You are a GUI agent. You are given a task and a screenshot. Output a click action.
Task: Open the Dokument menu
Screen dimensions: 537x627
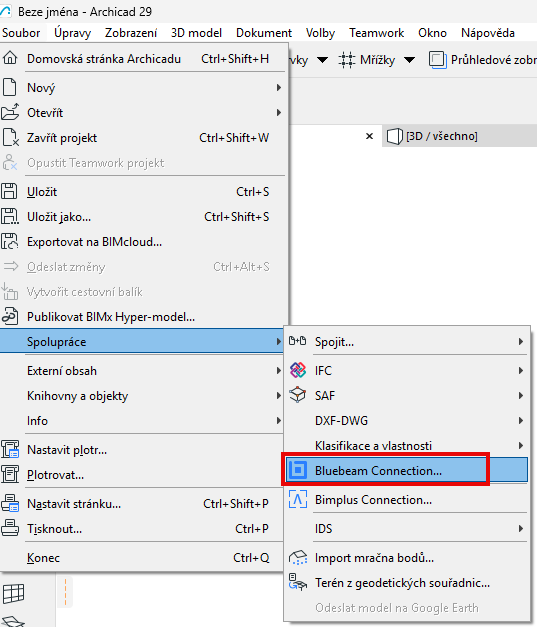[x=264, y=33]
